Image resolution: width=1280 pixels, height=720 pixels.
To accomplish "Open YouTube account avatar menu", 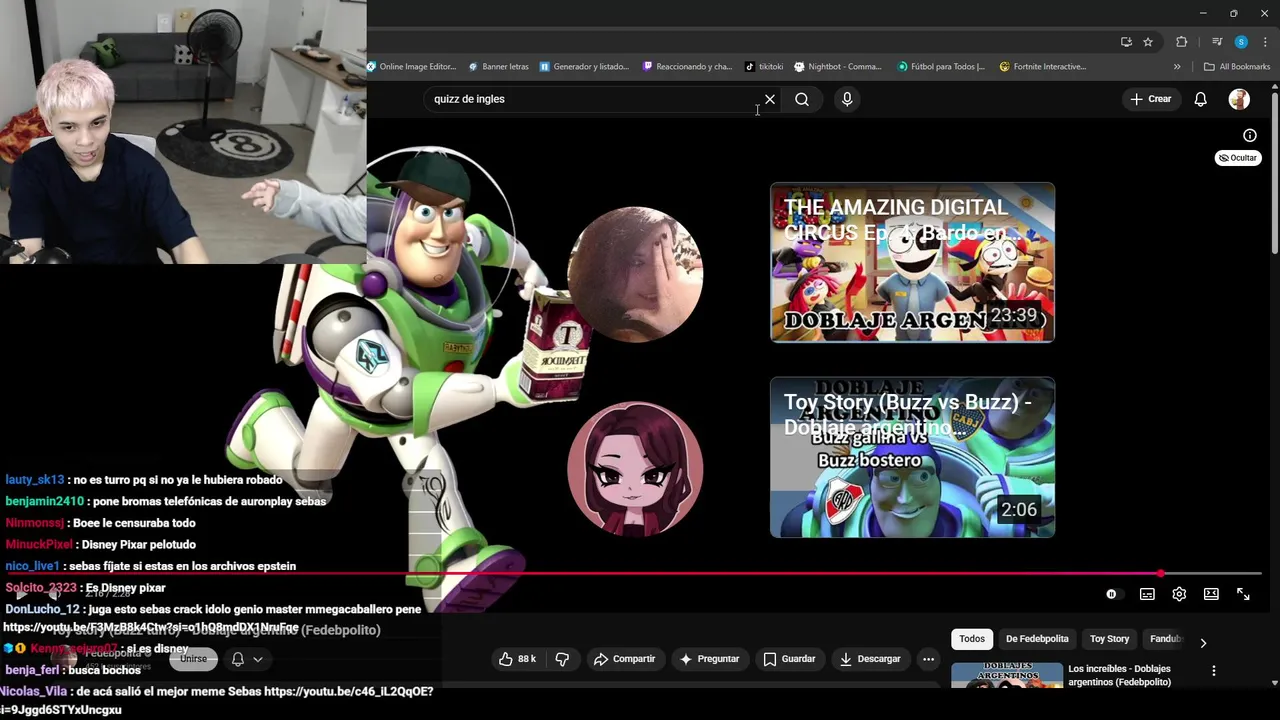I will (1239, 99).
